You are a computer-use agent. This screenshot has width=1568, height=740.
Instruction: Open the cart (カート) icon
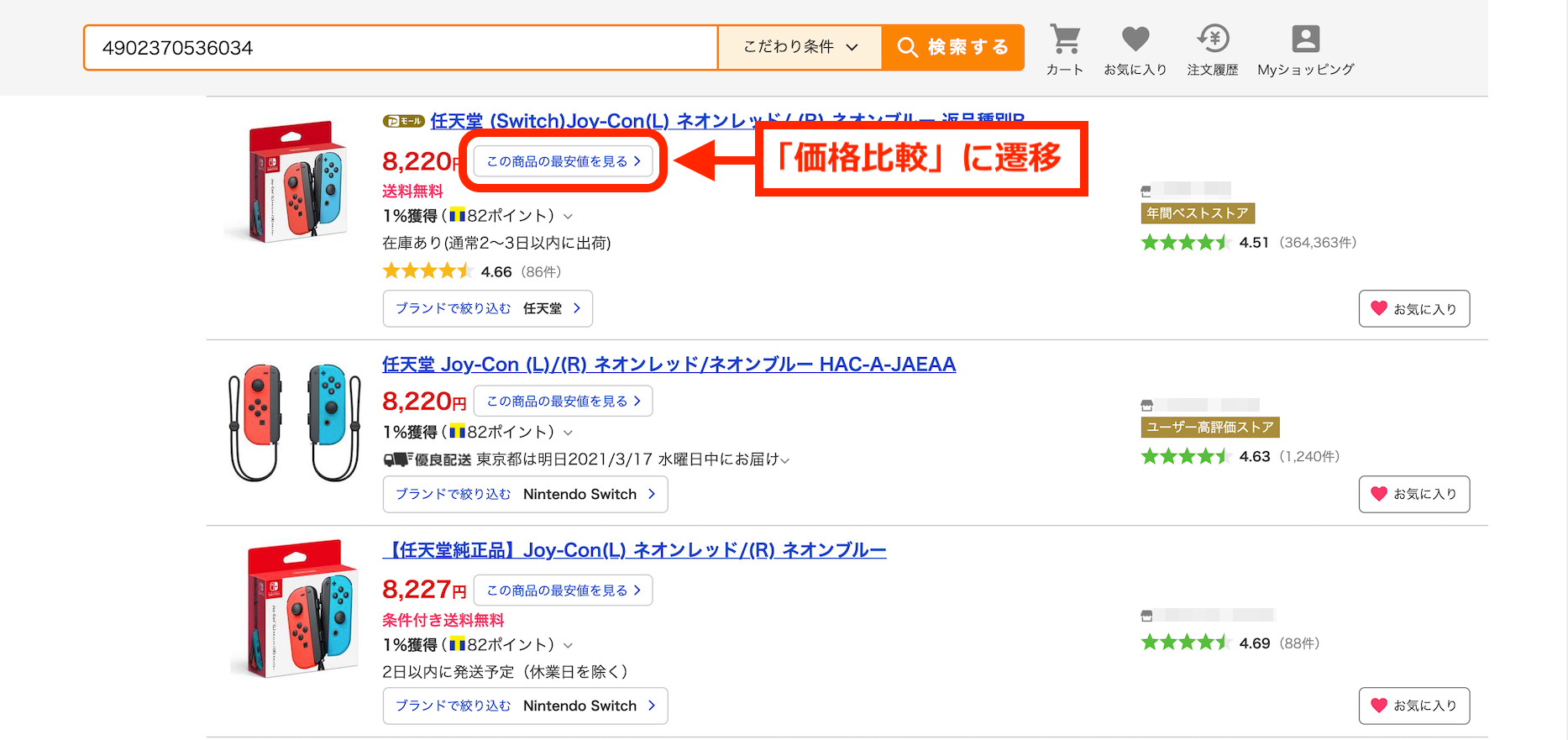point(1064,39)
